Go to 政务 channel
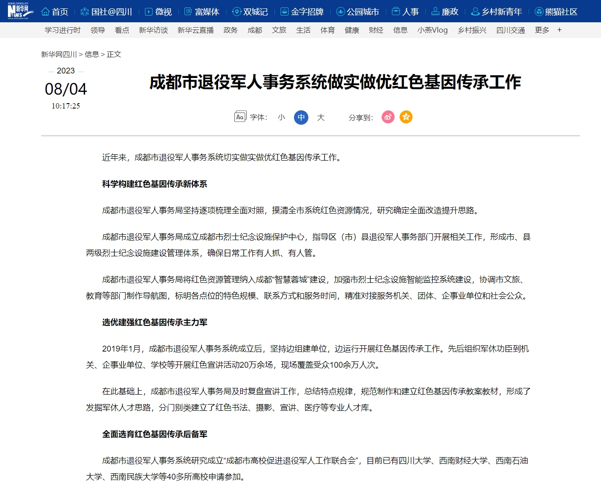Image resolution: width=601 pixels, height=496 pixels. (230, 30)
